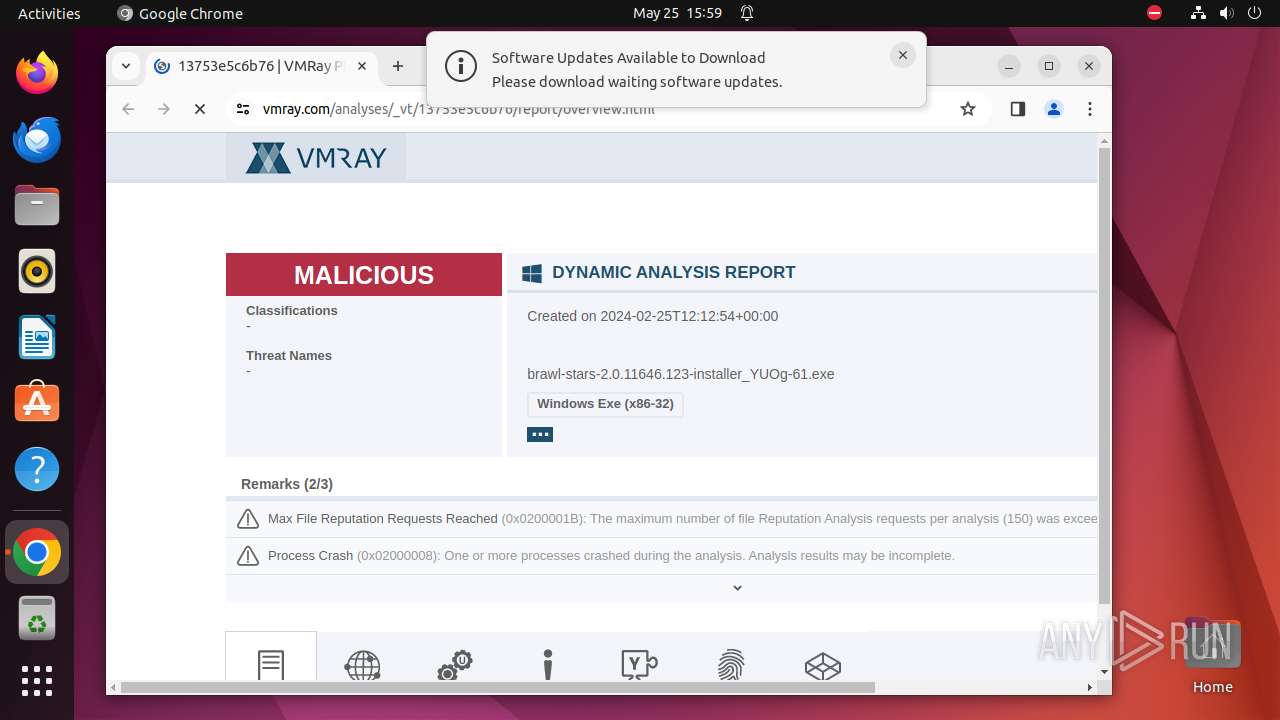Viewport: 1280px width, 720px height.
Task: View site information icon in address bar
Action: point(243,109)
